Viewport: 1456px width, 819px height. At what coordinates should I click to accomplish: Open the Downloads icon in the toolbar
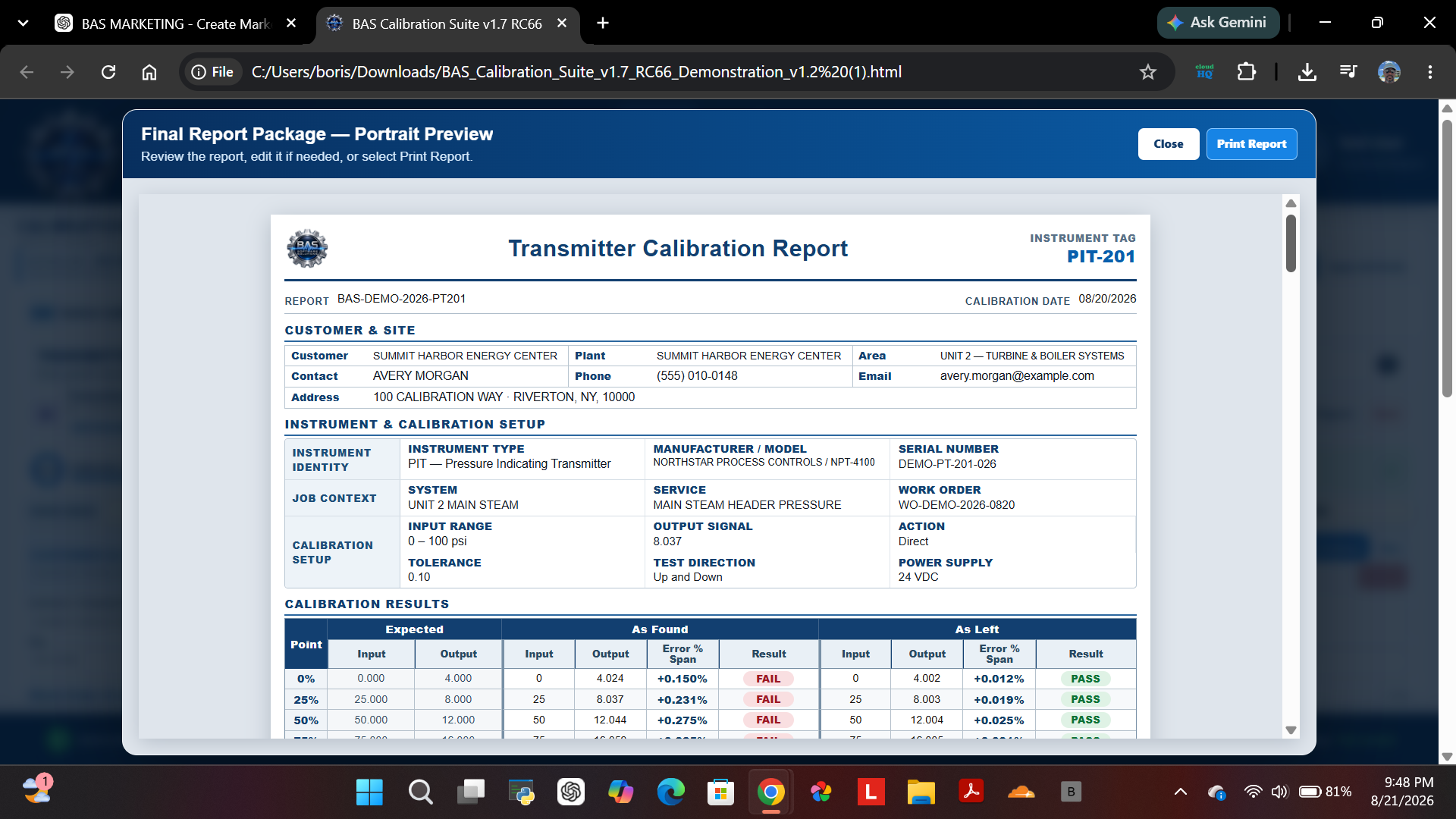[1307, 72]
